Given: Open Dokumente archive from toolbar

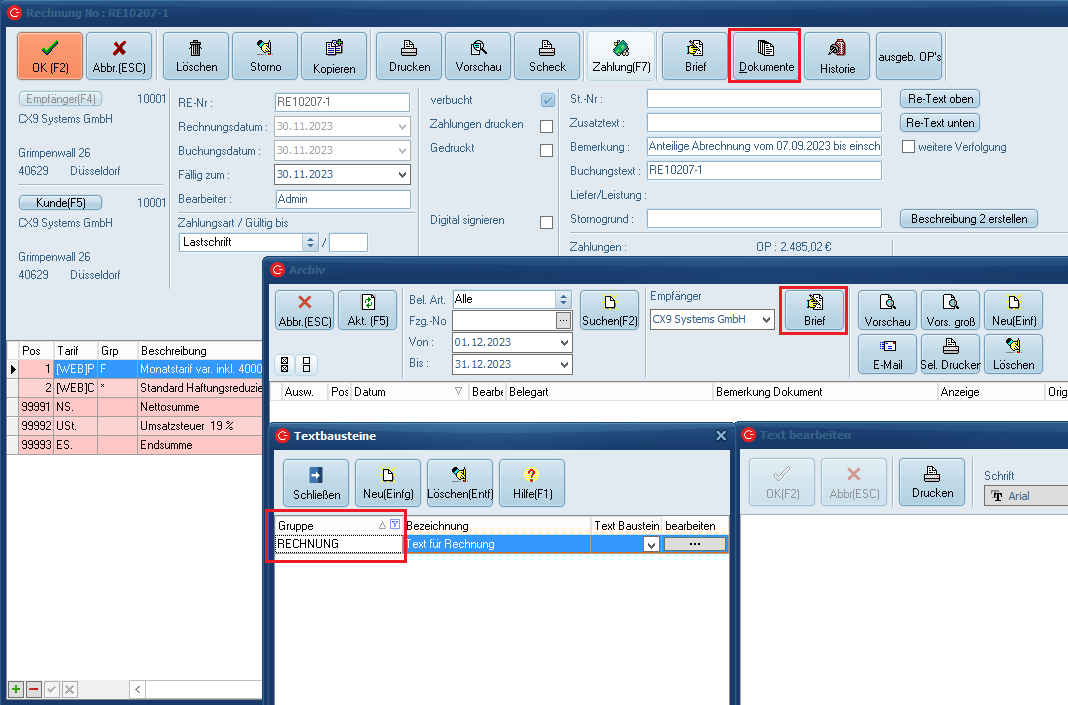Looking at the screenshot, I should 766,56.
